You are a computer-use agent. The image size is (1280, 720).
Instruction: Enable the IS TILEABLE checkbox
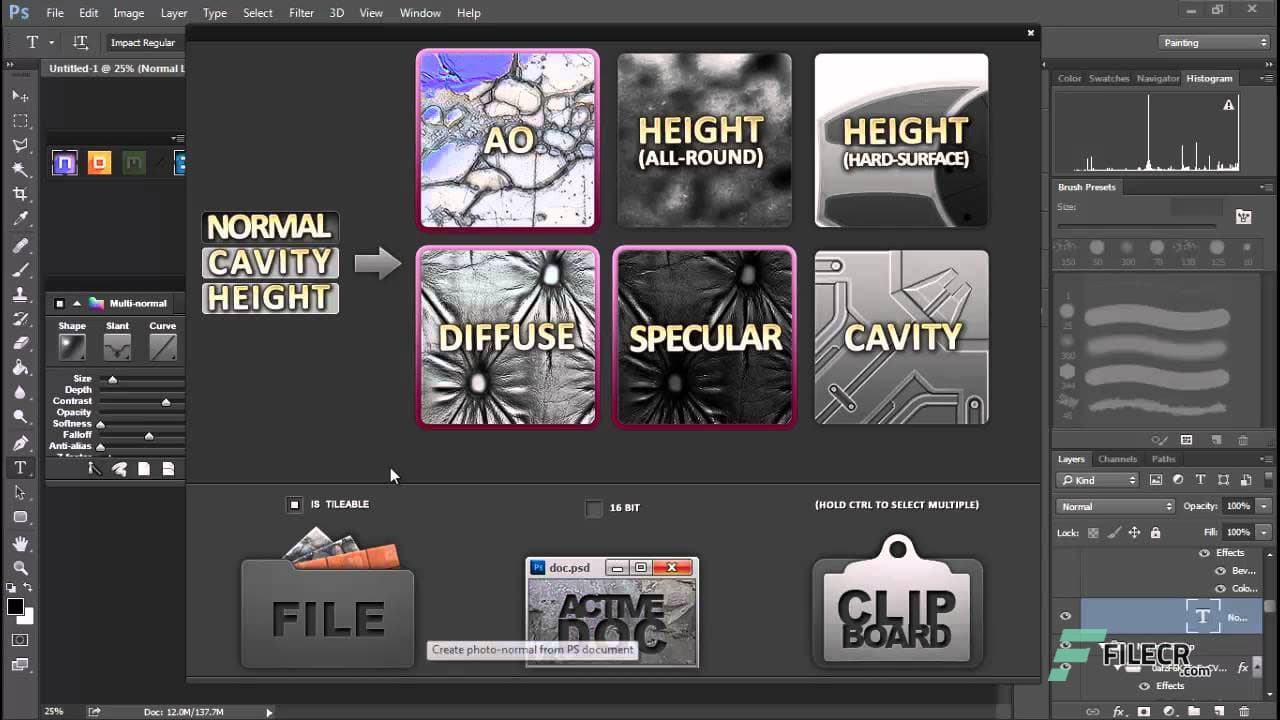coord(294,504)
